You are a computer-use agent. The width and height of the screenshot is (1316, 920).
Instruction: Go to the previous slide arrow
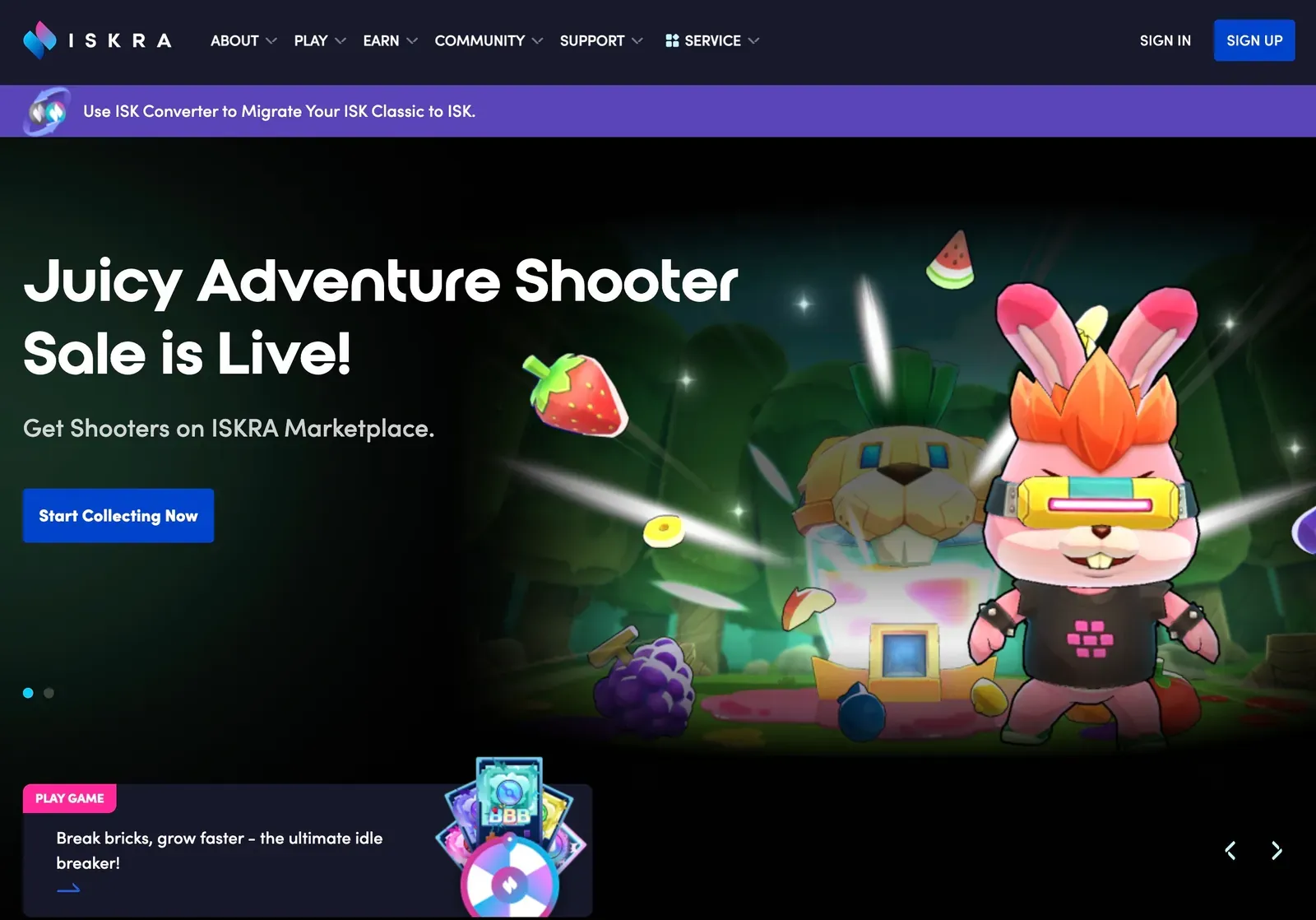point(1230,850)
